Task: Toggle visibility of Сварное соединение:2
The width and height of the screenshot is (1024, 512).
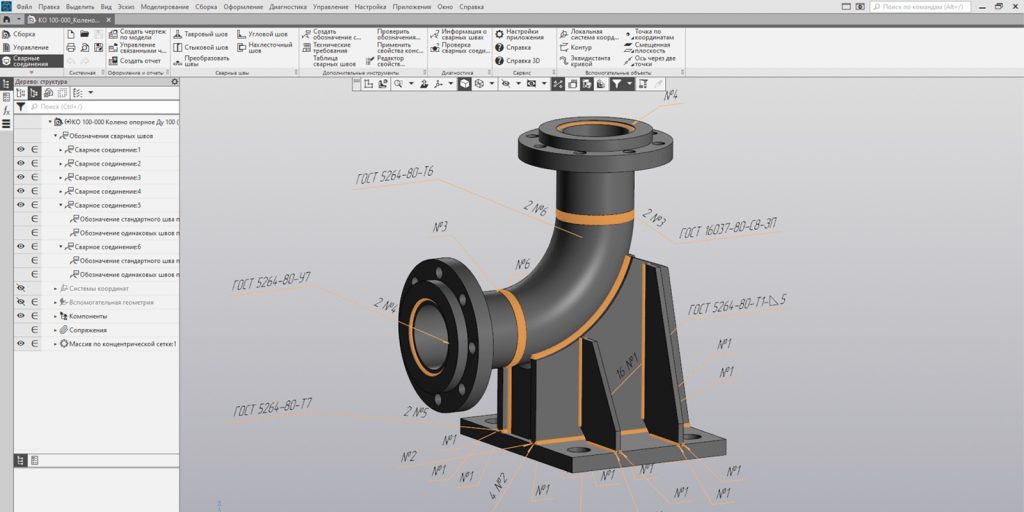Action: [x=21, y=163]
